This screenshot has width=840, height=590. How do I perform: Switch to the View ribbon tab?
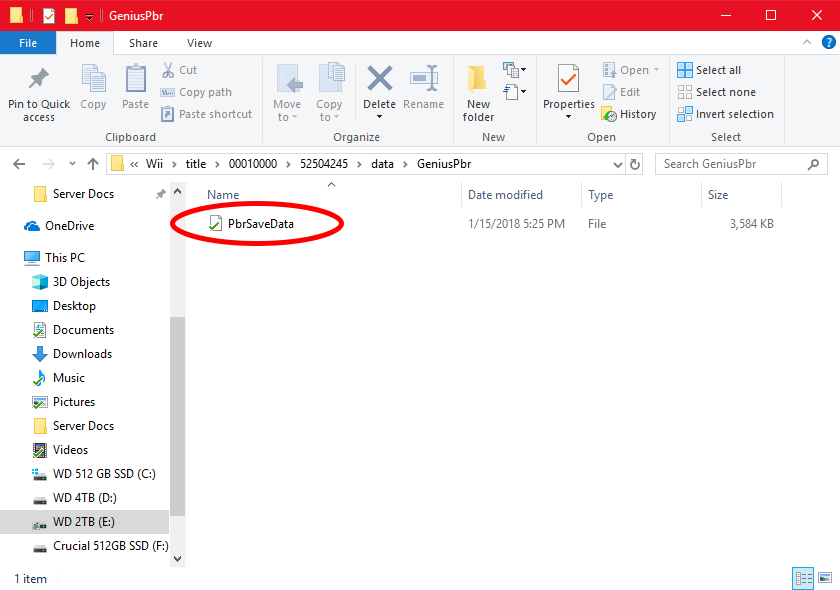[x=199, y=43]
